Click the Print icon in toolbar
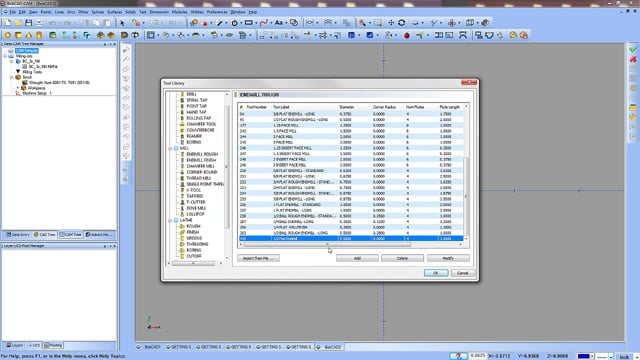 39,23
